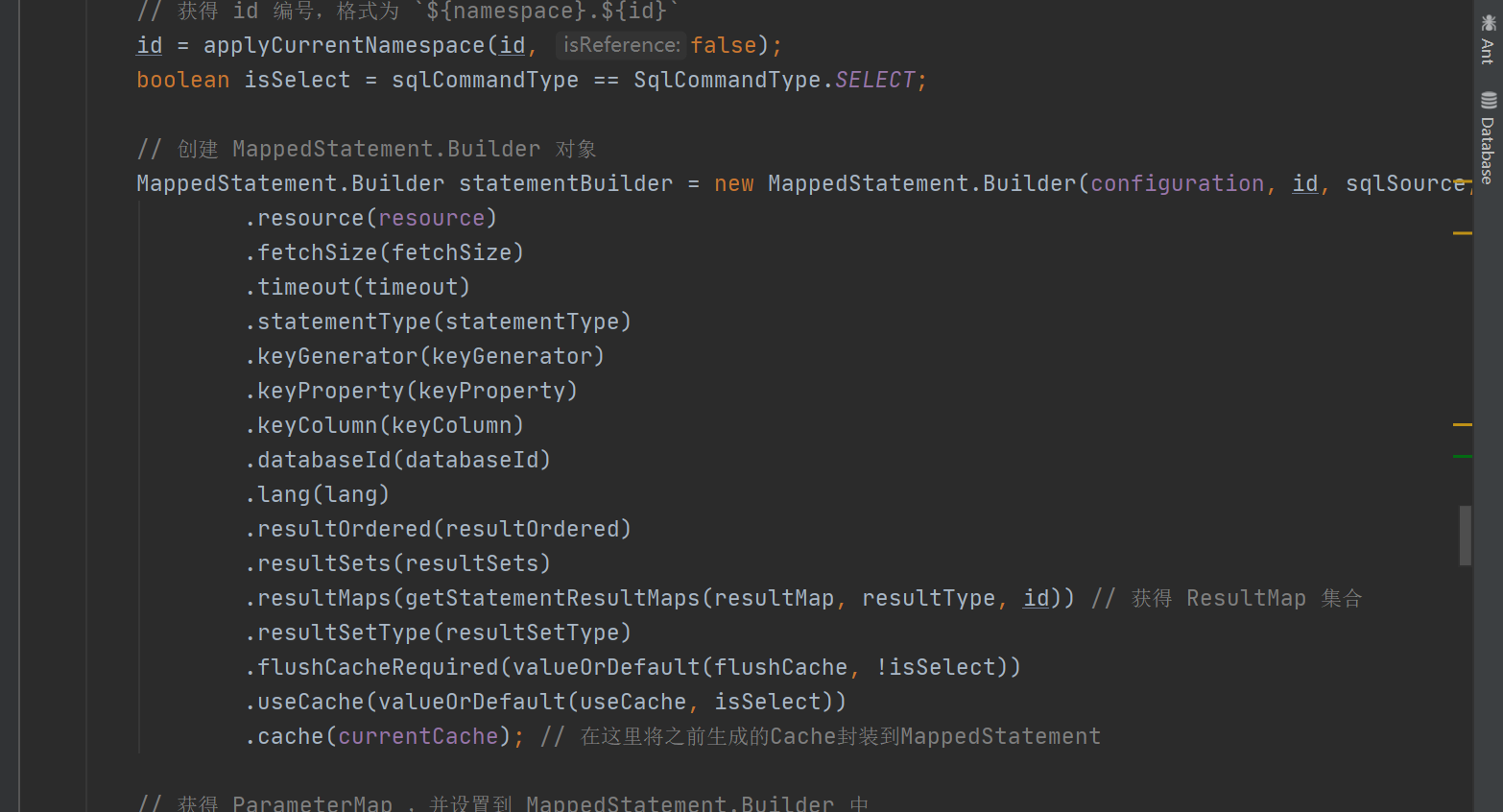The height and width of the screenshot is (812, 1503).
Task: Jump to the green marker in error stripe
Action: 1463,457
